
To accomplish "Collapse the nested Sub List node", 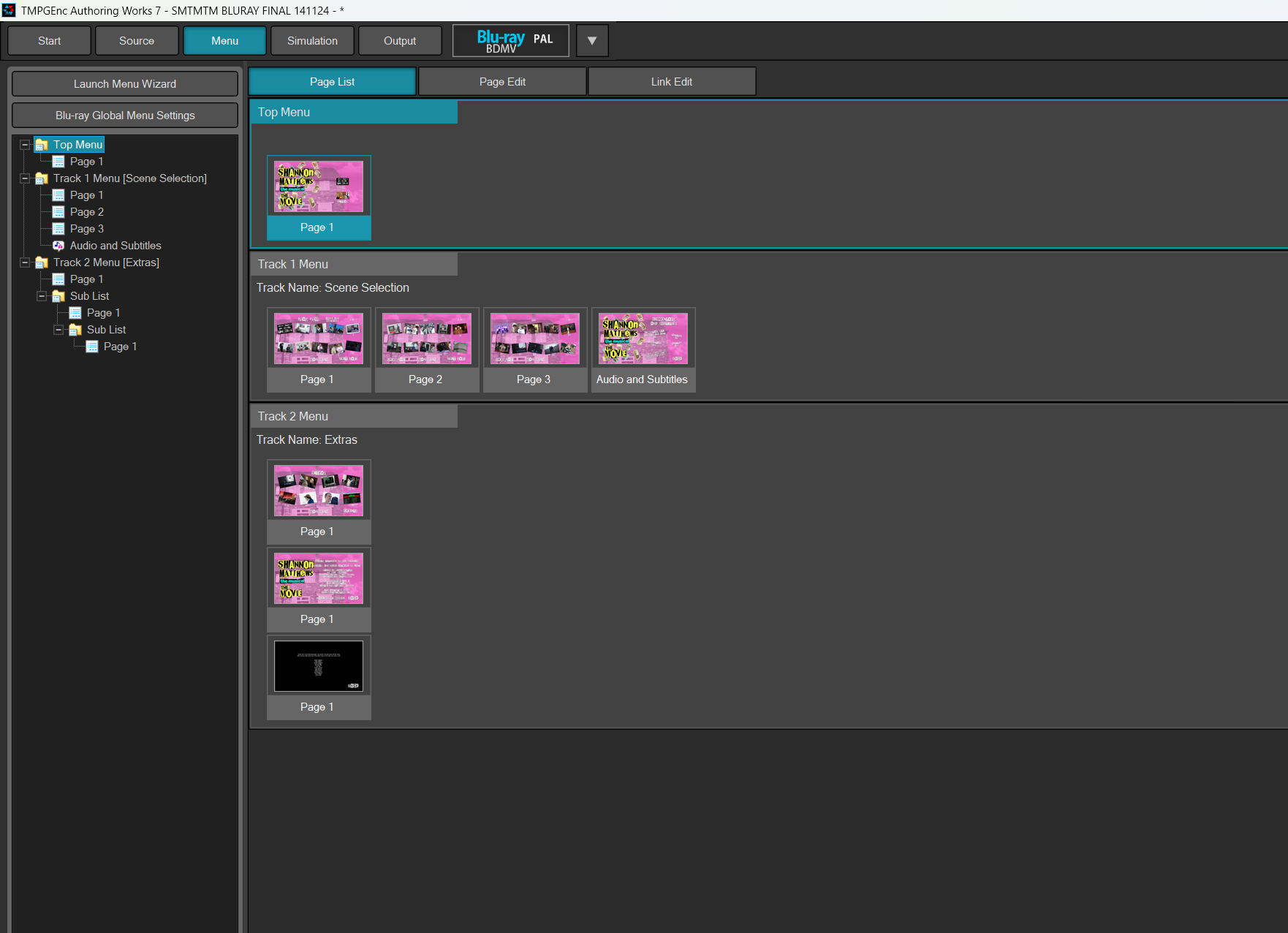I will pyautogui.click(x=58, y=330).
